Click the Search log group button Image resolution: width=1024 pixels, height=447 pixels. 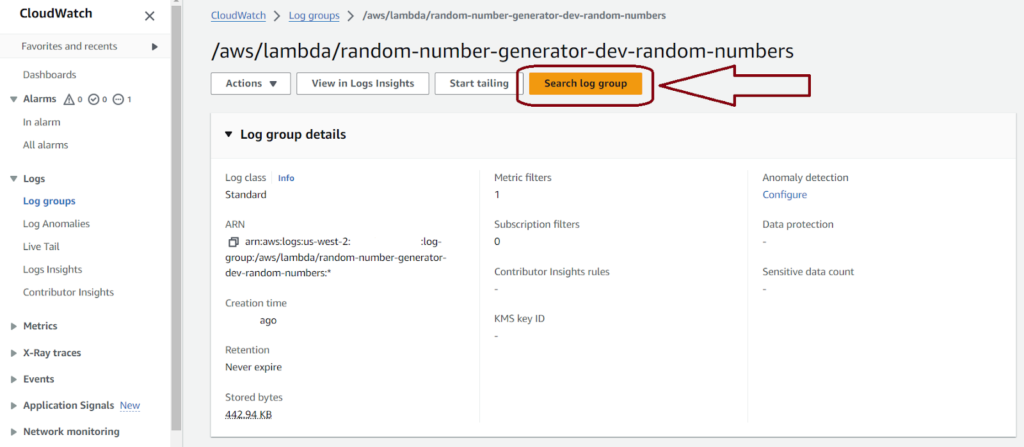(x=585, y=84)
